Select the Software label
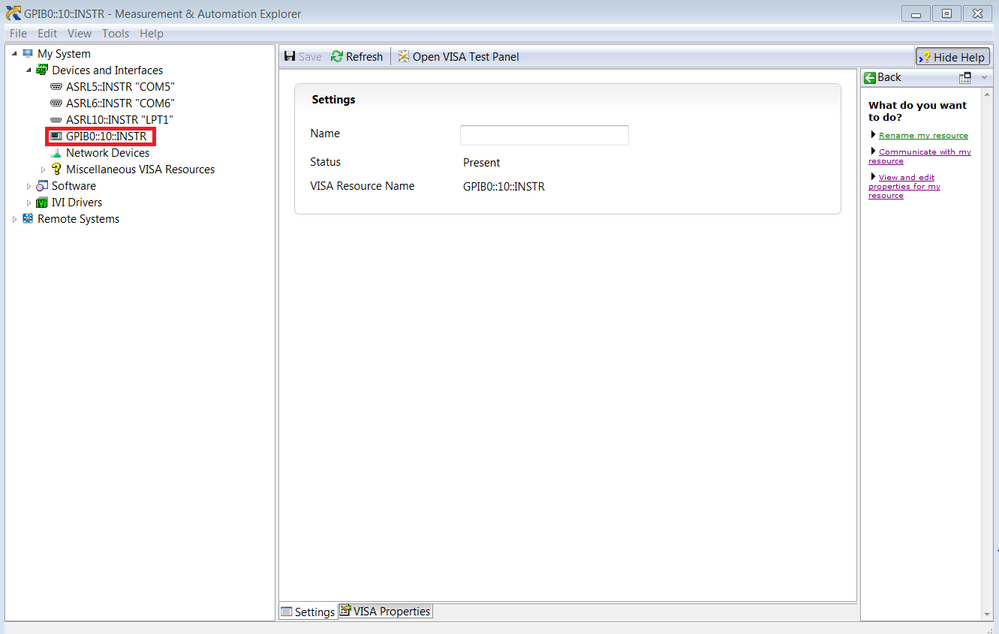The width and height of the screenshot is (999, 634). 74,186
